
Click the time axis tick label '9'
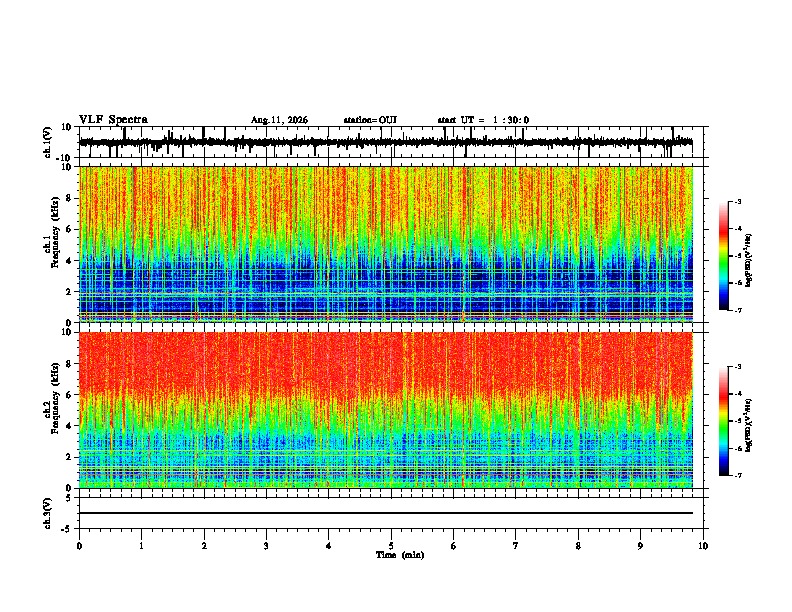pos(640,546)
